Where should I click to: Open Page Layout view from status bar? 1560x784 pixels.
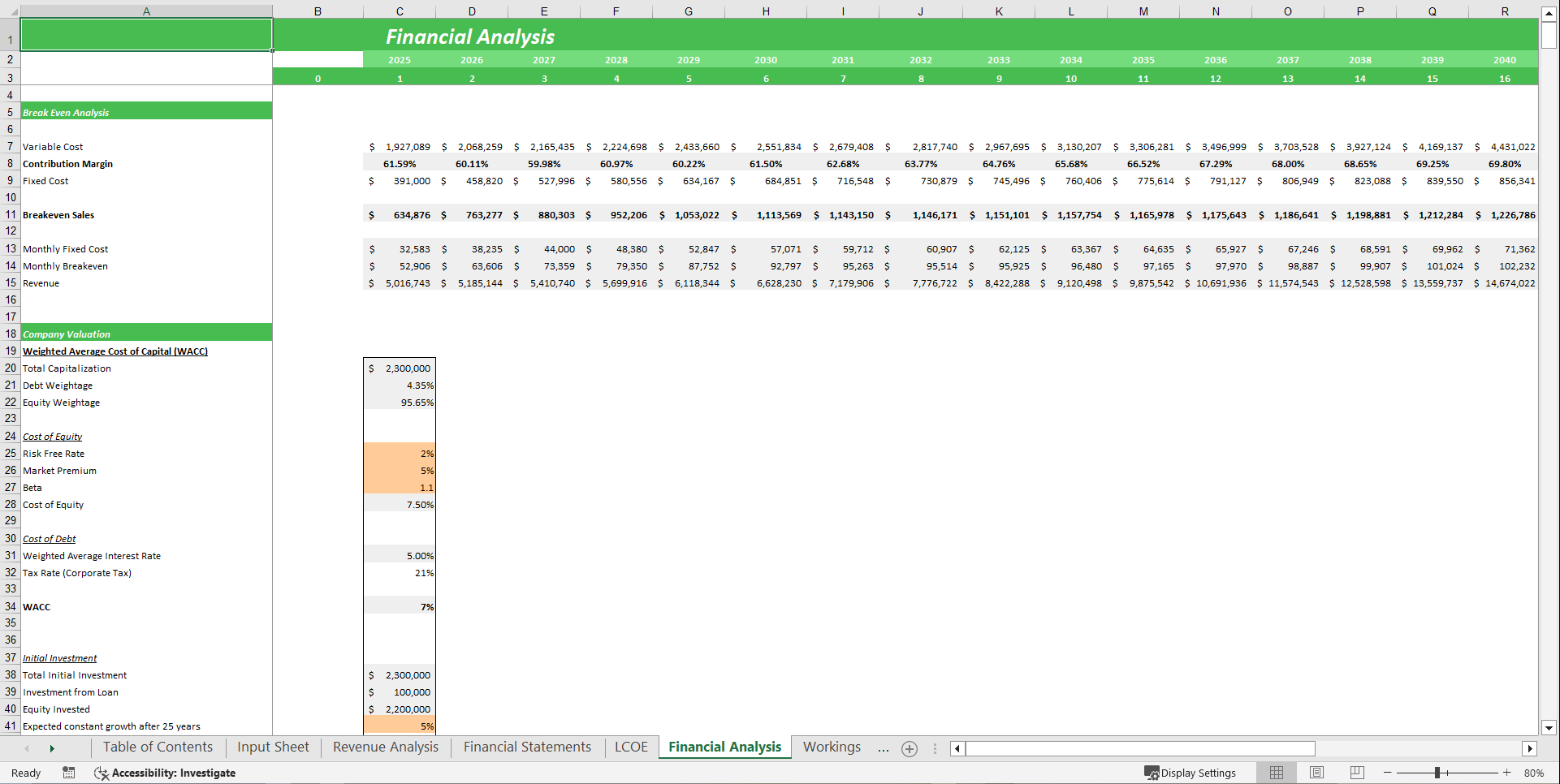pyautogui.click(x=1316, y=773)
